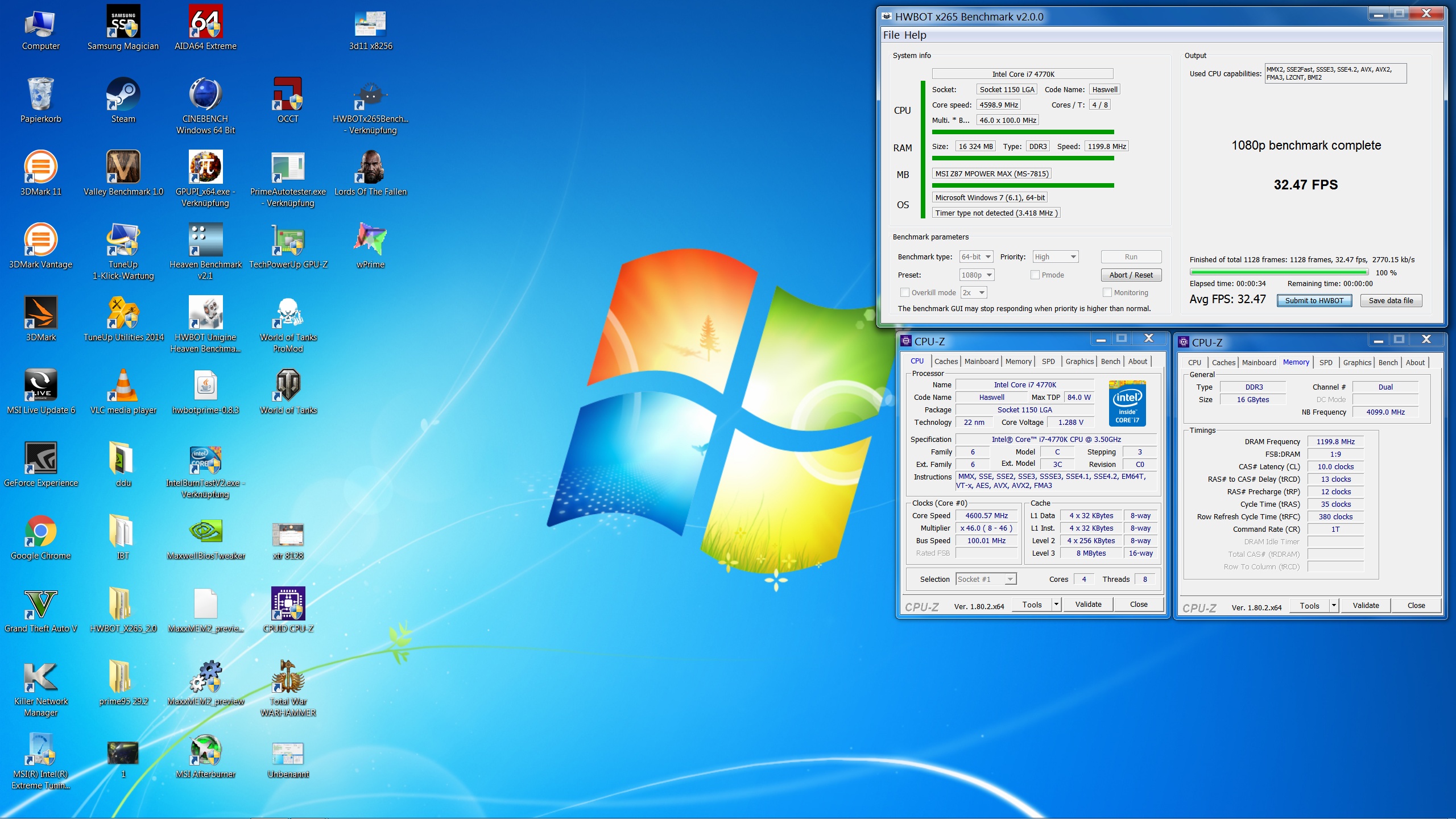
Task: Switch to the Caches tab in the CPU-Z CPU tab window
Action: (946, 361)
